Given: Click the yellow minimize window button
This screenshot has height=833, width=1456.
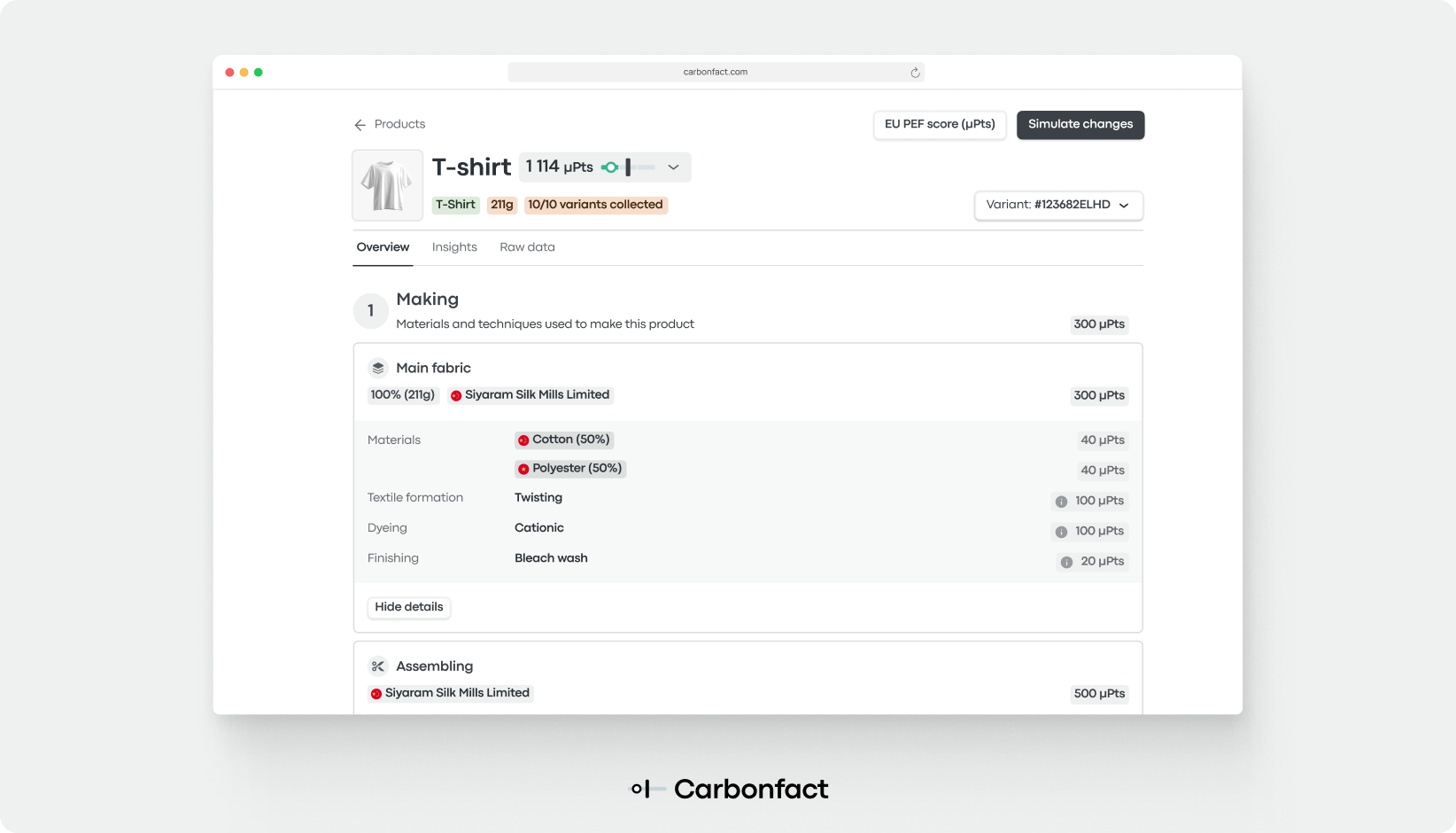Looking at the screenshot, I should tap(244, 73).
